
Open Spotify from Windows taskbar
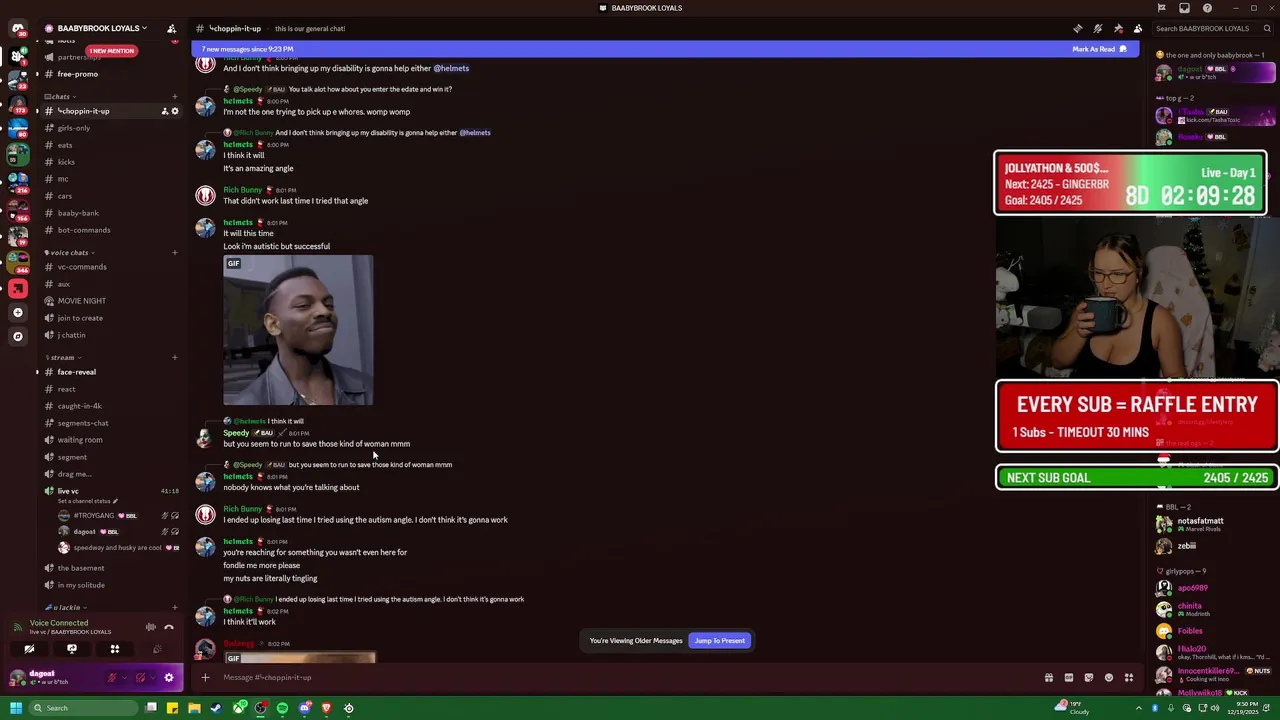pyautogui.click(x=283, y=708)
